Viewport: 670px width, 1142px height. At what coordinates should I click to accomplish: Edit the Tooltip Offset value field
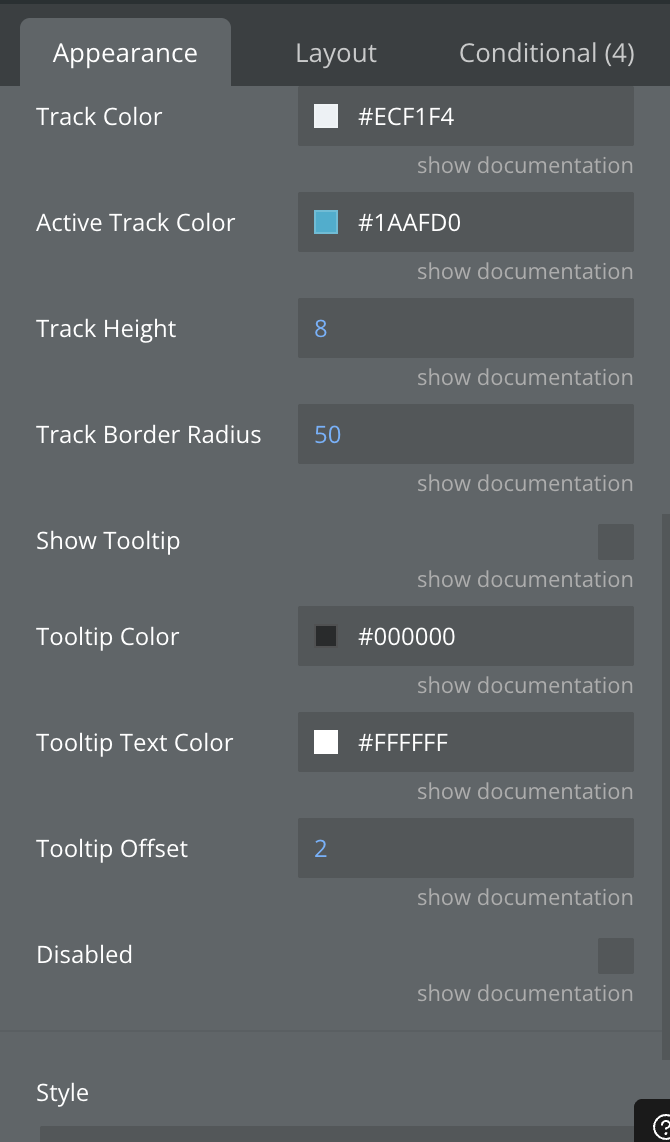465,849
